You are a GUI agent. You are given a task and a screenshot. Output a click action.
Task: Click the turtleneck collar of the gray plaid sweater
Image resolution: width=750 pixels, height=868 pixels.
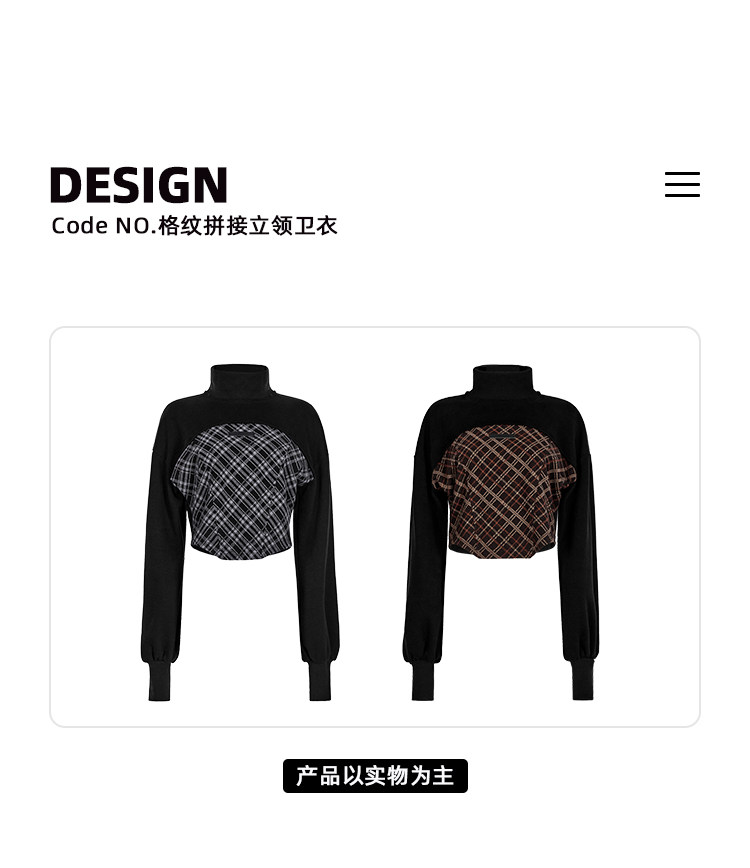click(240, 381)
